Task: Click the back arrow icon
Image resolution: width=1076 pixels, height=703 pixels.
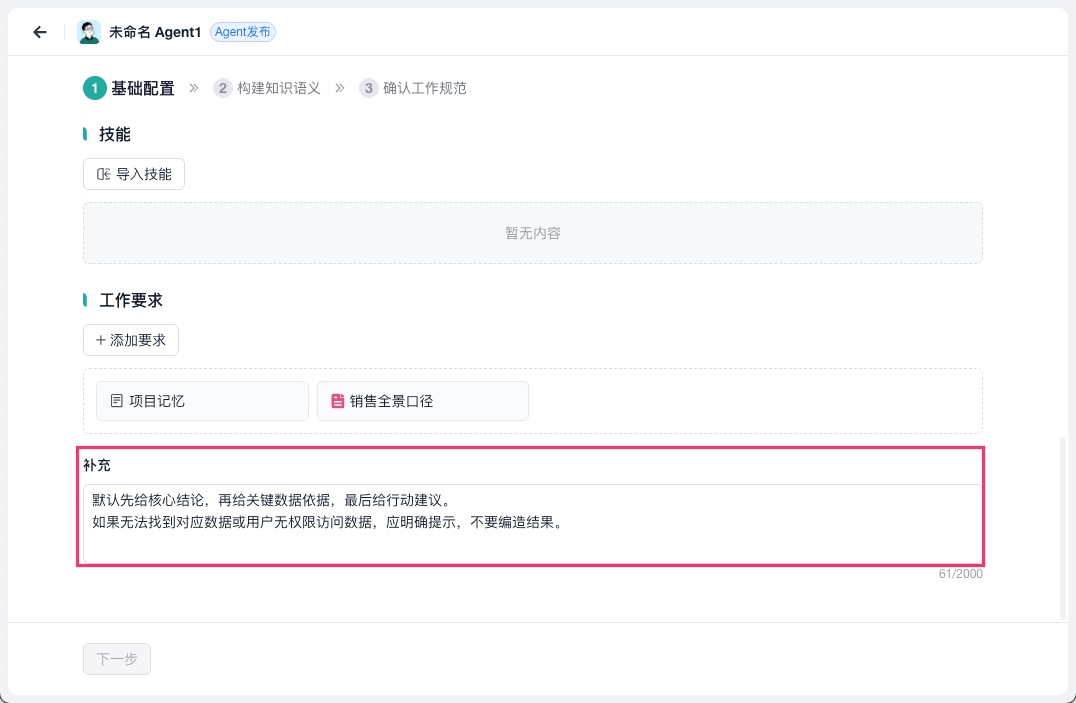Action: (40, 32)
